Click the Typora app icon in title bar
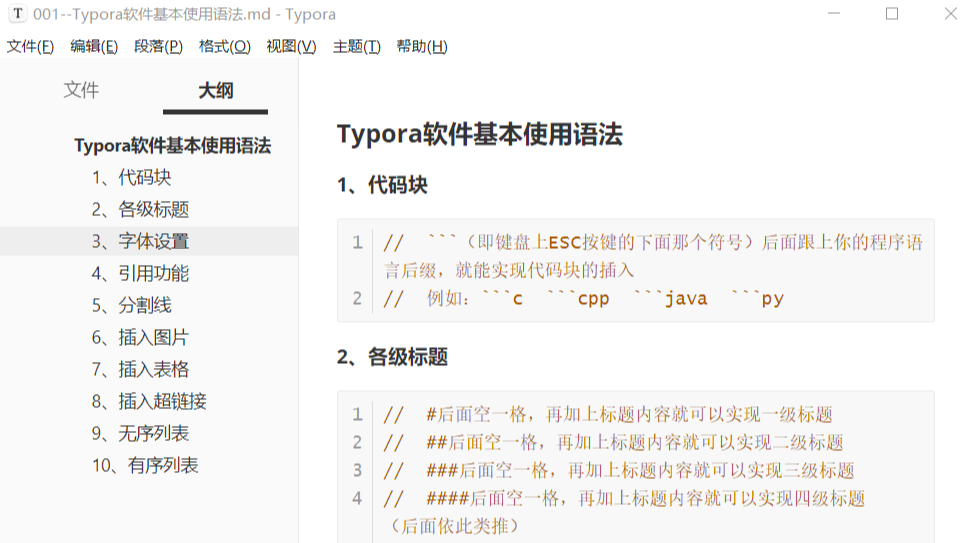 [x=18, y=14]
